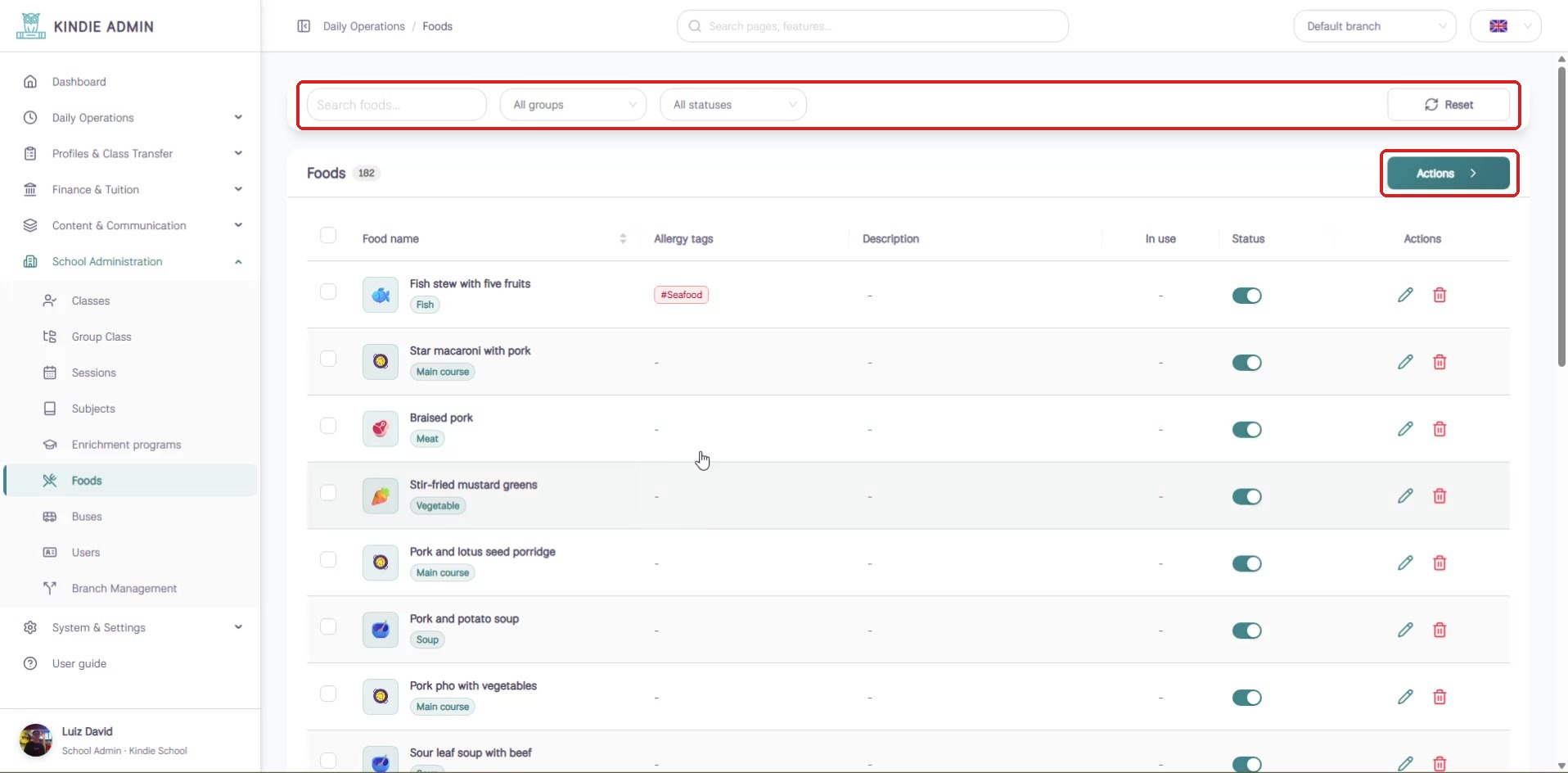The image size is (1568, 773).
Task: Go to Dashboard in sidebar
Action: pyautogui.click(x=131, y=82)
